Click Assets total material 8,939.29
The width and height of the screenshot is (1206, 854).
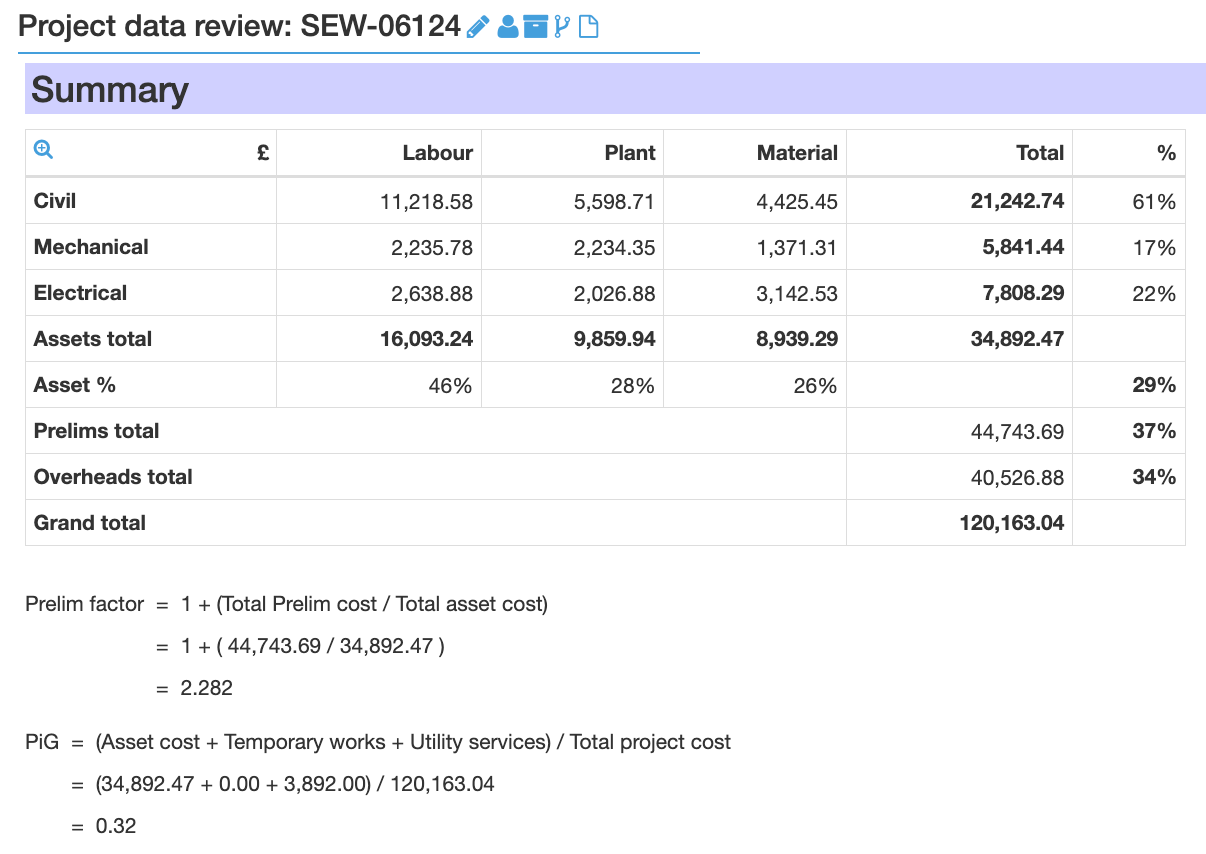pos(796,339)
